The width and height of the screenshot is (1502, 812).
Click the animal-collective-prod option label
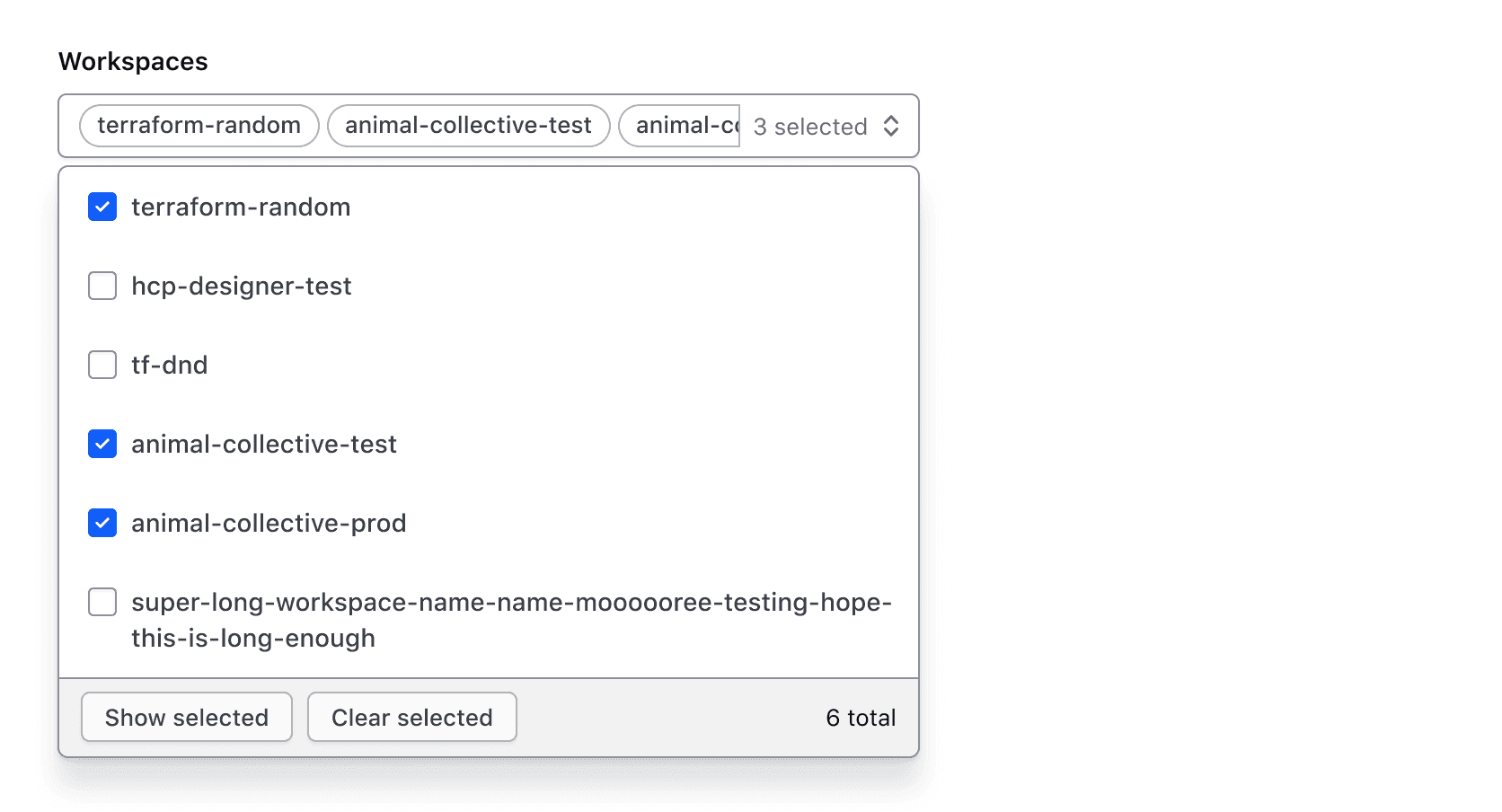click(269, 523)
